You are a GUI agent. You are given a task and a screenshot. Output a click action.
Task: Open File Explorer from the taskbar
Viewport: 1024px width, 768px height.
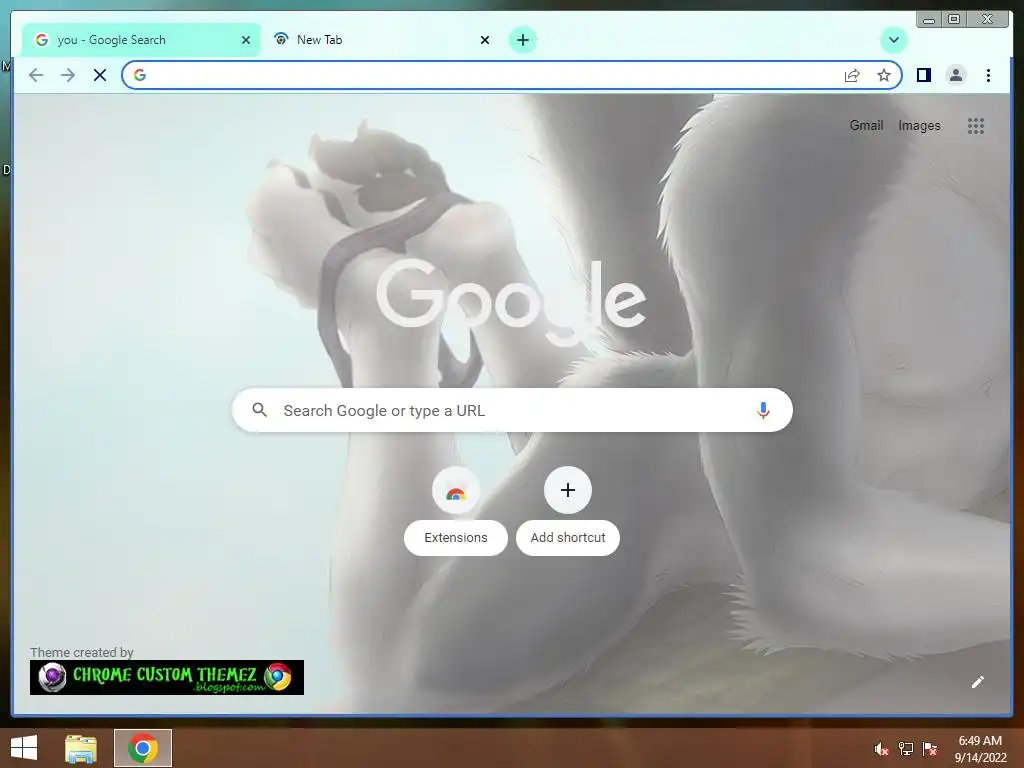81,748
